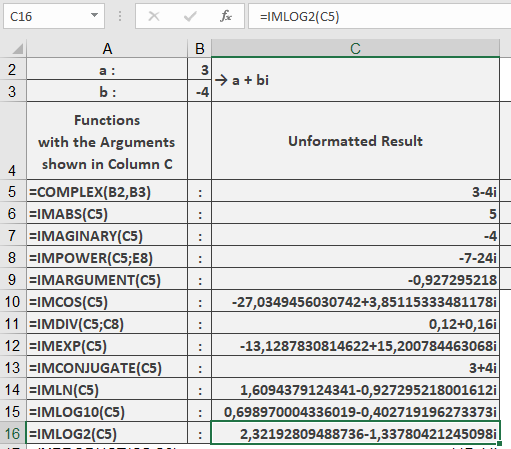The image size is (511, 449).
Task: Click the cell with =IMCONJUGATE(C5)
Action: [107, 367]
